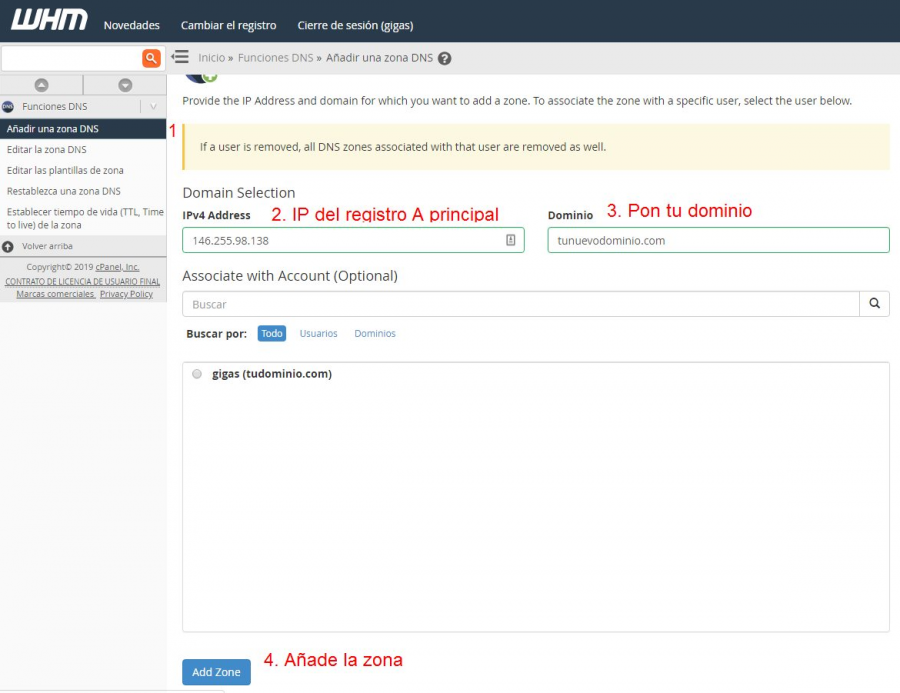Collapse the Funciones DNS section chevron

tap(153, 106)
